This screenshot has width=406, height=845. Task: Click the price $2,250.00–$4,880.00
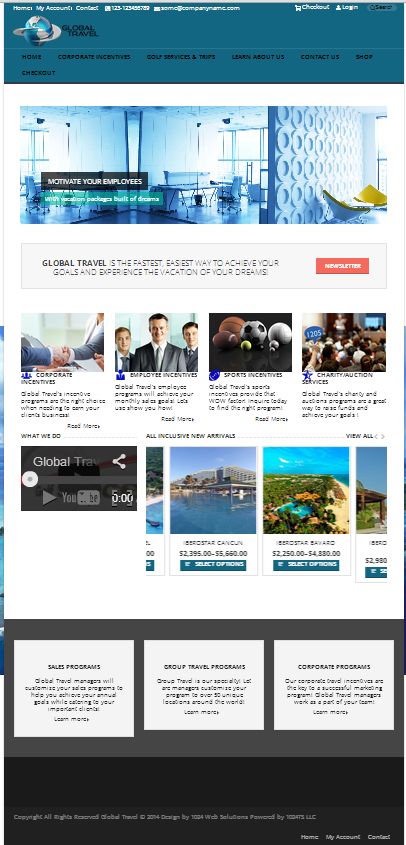click(x=306, y=553)
